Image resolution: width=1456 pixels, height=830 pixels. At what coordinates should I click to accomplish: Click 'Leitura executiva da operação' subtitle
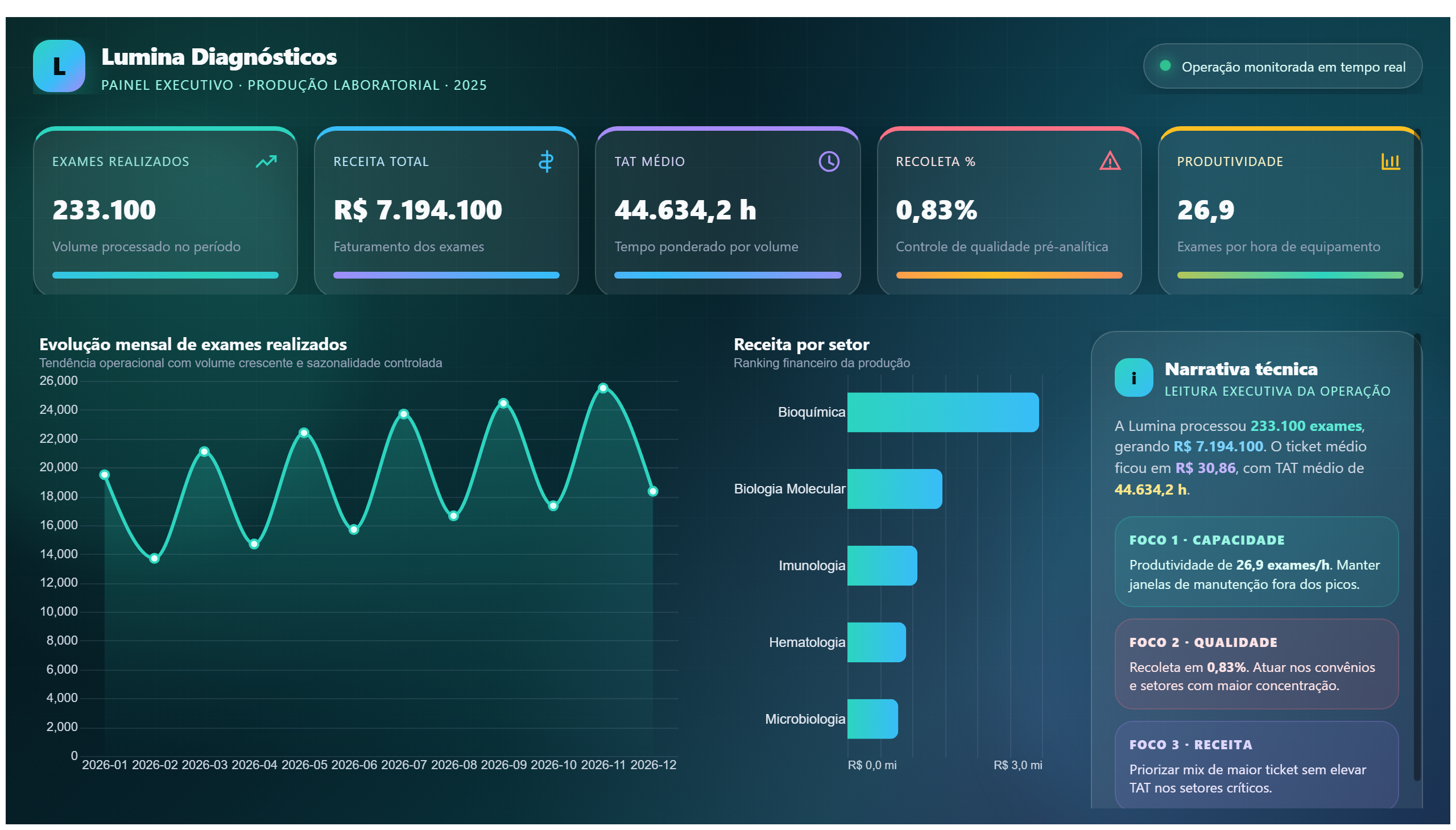(x=1277, y=391)
